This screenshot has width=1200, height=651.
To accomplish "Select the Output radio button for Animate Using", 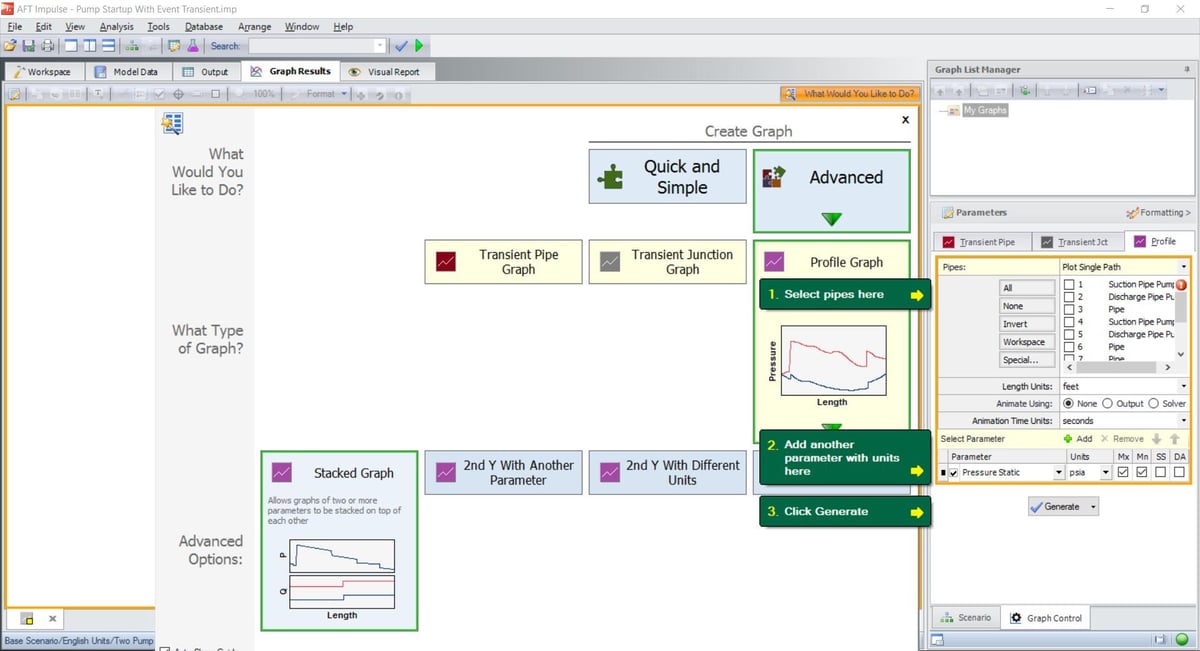I will coord(1106,403).
